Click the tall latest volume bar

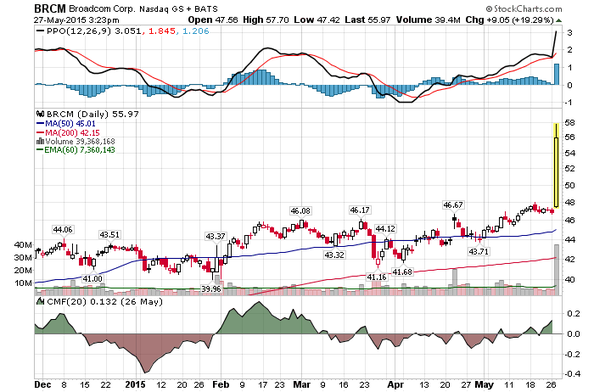556,270
